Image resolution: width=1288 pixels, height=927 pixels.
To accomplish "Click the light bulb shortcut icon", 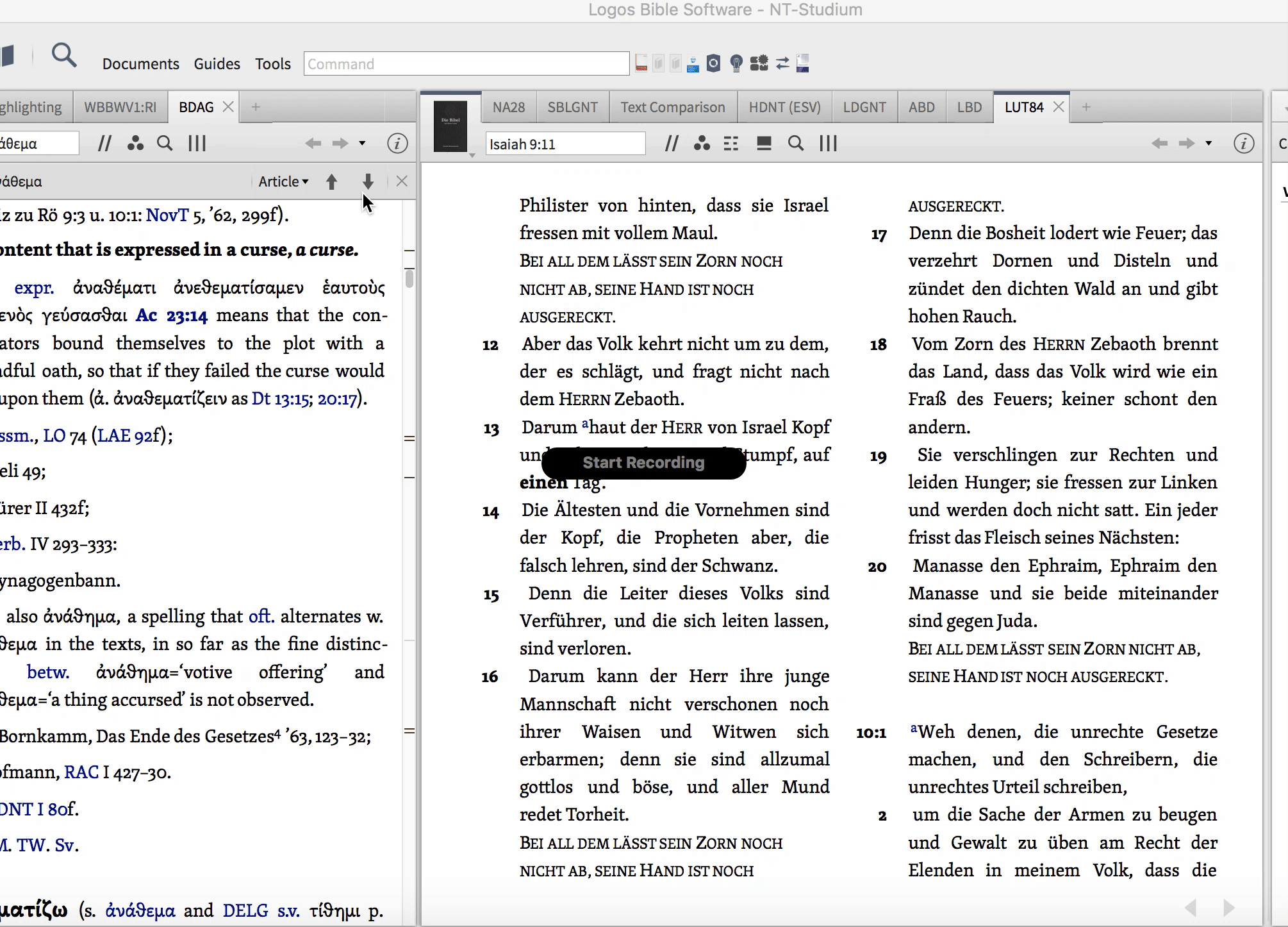I will pyautogui.click(x=736, y=63).
